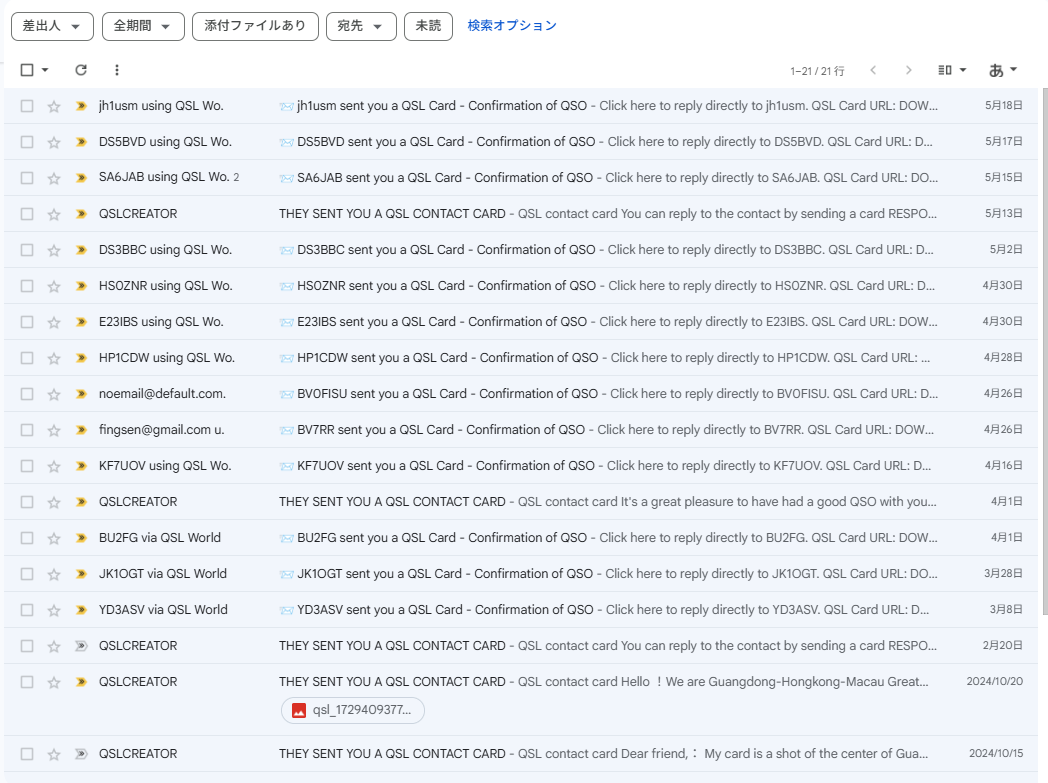This screenshot has height=783, width=1048.
Task: Select the 2024/10/15 QSLCREATOR email checkbox
Action: [x=27, y=754]
